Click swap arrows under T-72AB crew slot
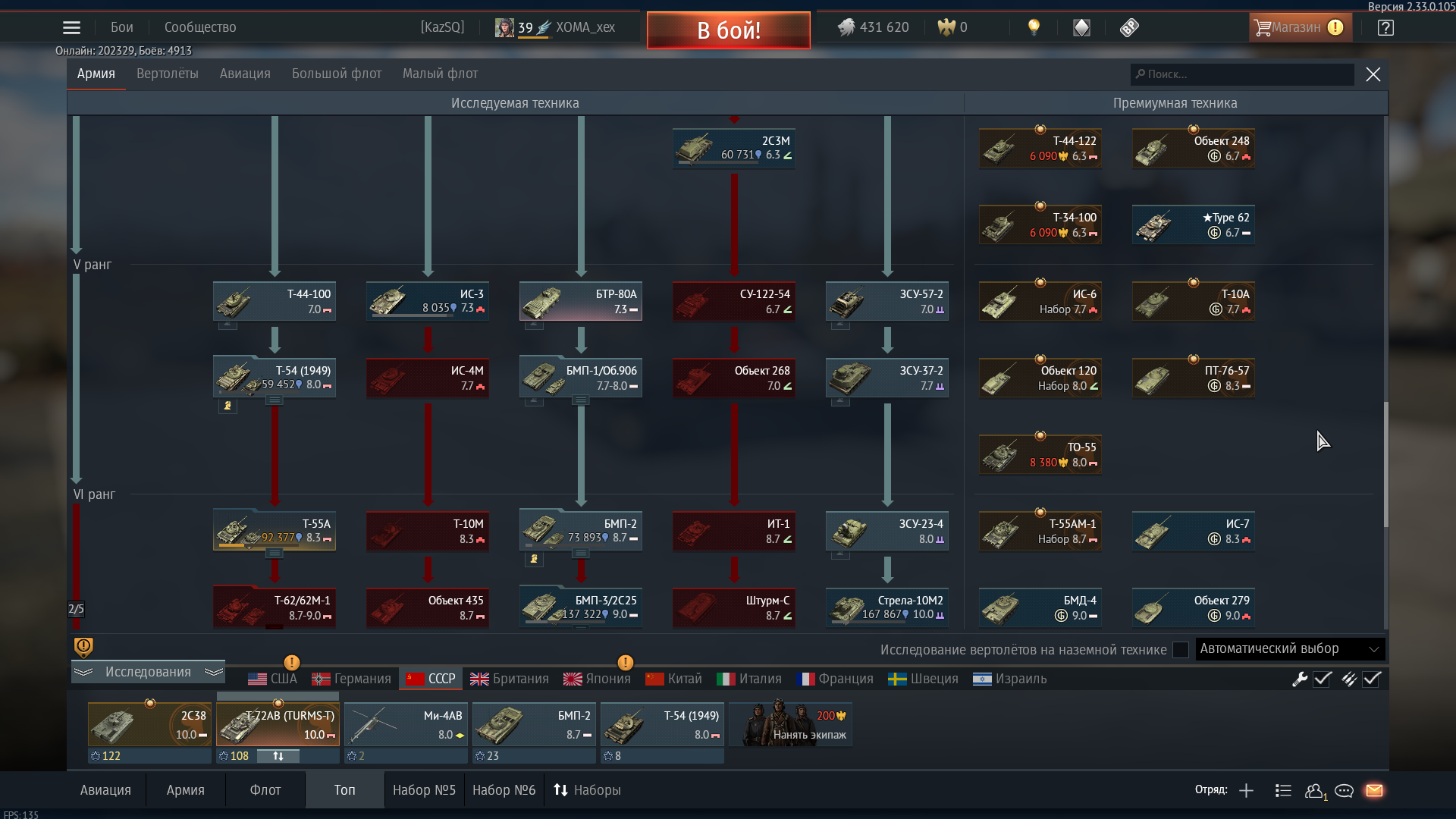 coord(278,756)
